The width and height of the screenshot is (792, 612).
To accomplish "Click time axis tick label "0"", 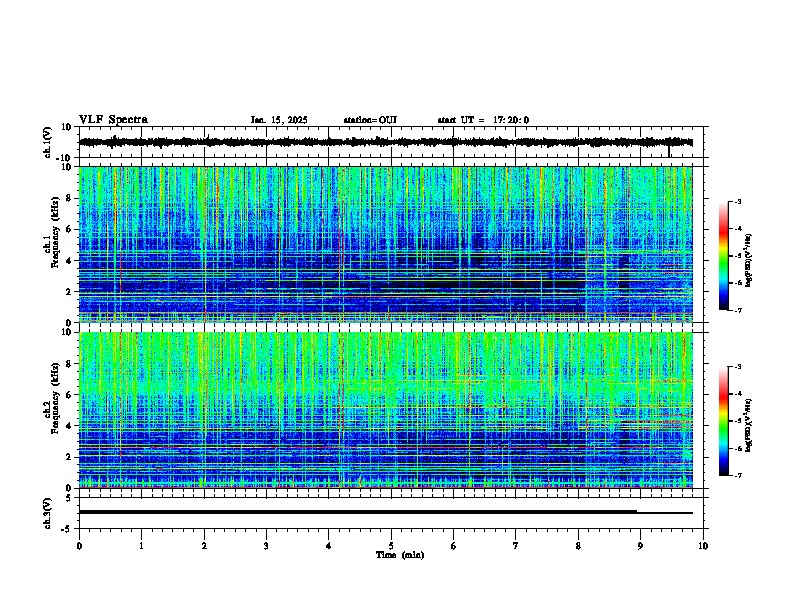I will 79,546.
